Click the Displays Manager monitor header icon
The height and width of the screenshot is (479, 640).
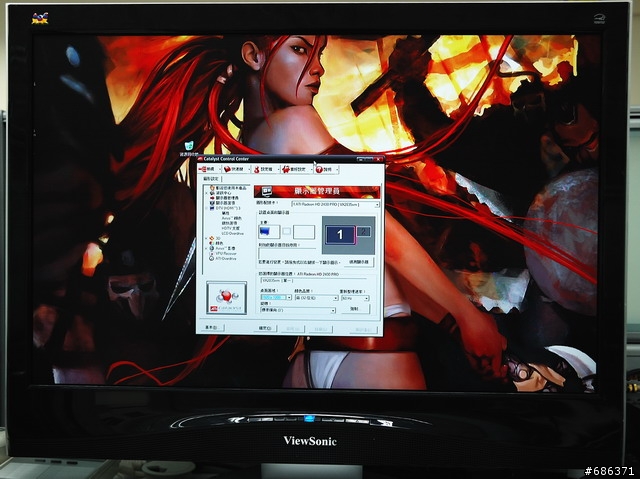(267, 191)
